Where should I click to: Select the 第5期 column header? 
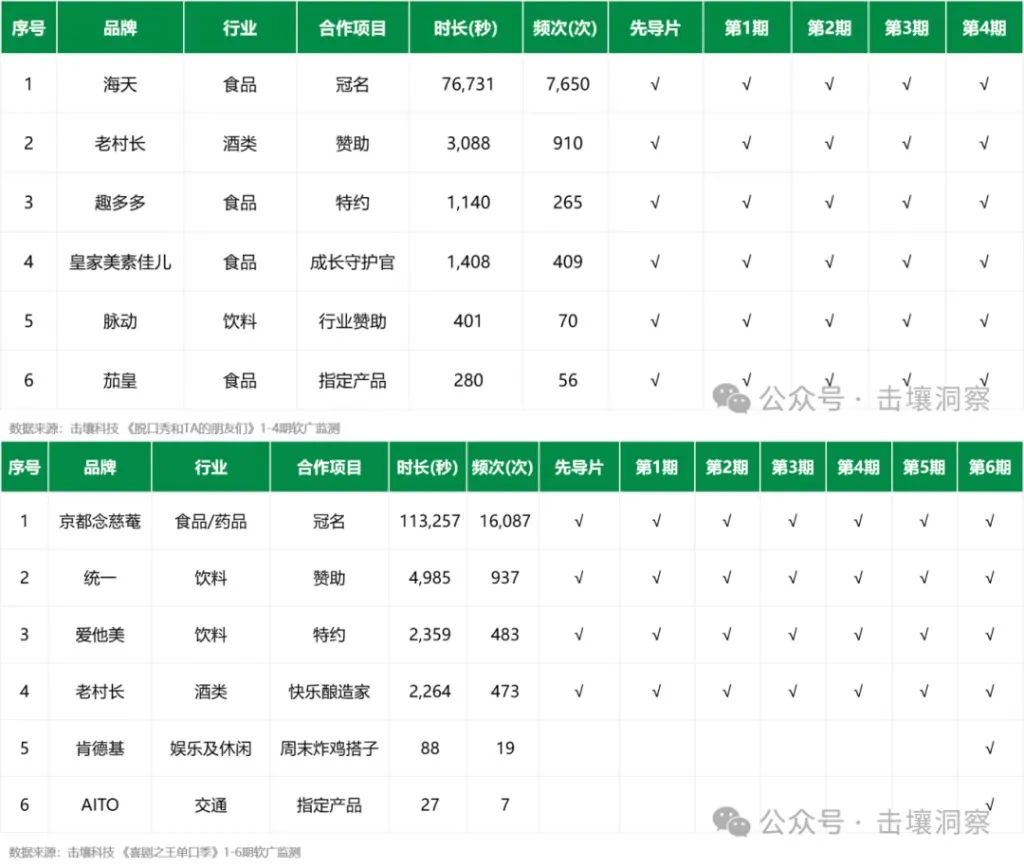[x=925, y=467]
